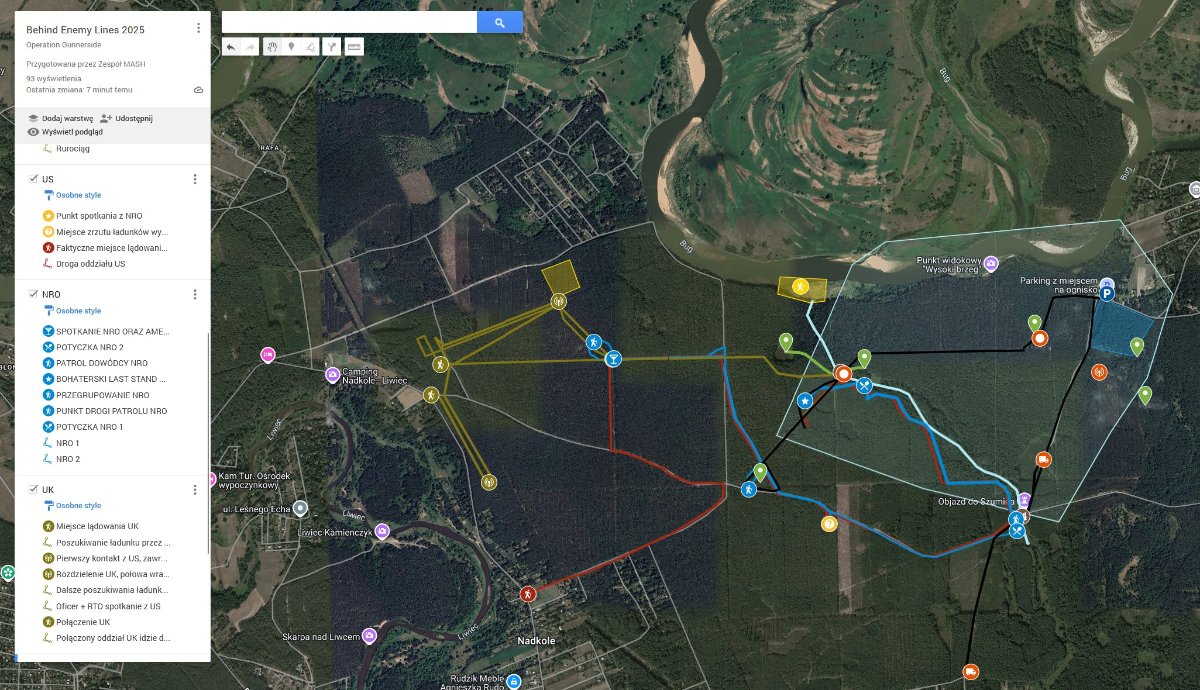Screen dimensions: 1200x690
Task: Select 'Punkt spotkania z NRO' list item
Action: (98, 215)
